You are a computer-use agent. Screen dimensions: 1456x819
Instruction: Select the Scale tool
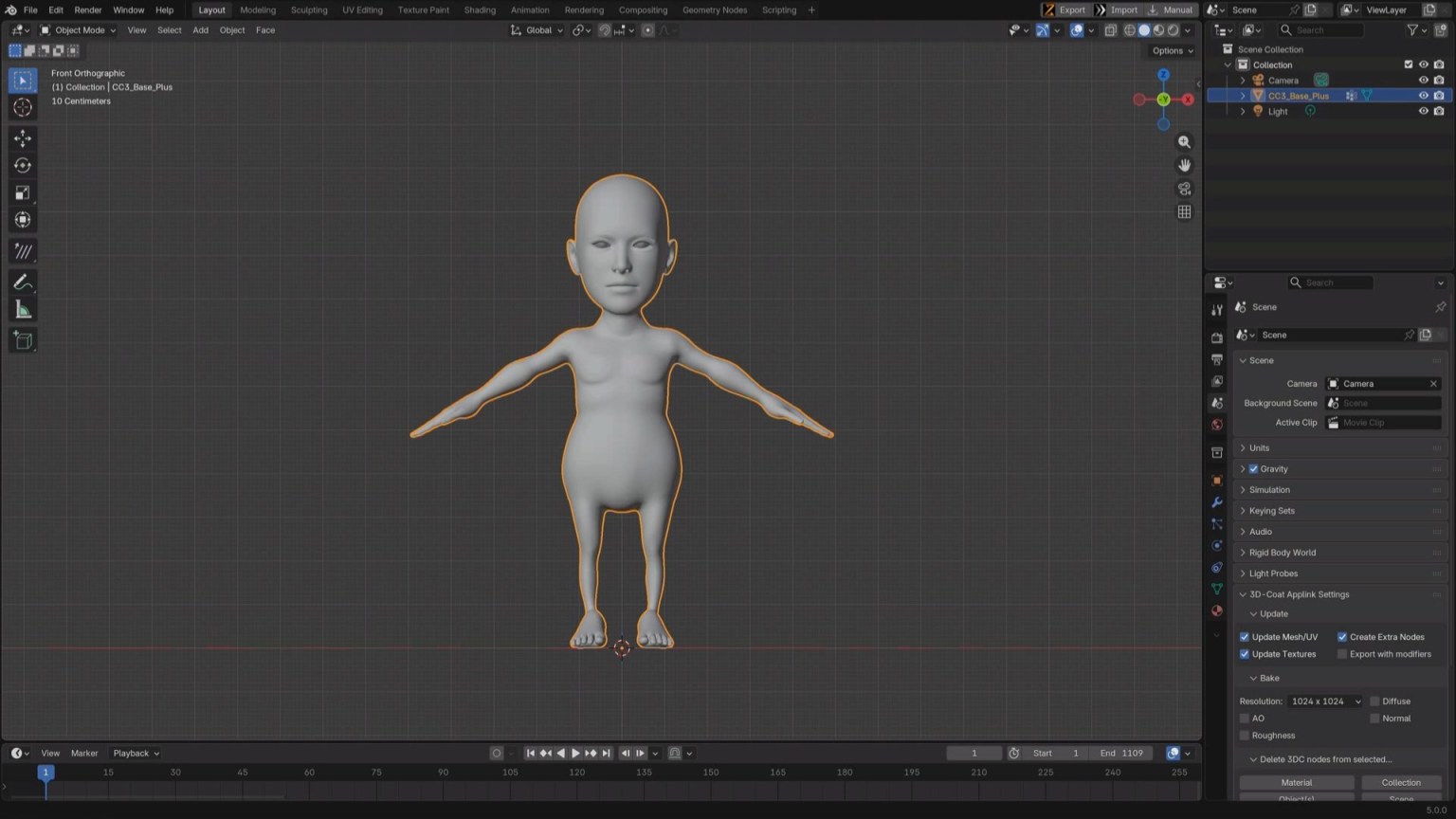[23, 193]
